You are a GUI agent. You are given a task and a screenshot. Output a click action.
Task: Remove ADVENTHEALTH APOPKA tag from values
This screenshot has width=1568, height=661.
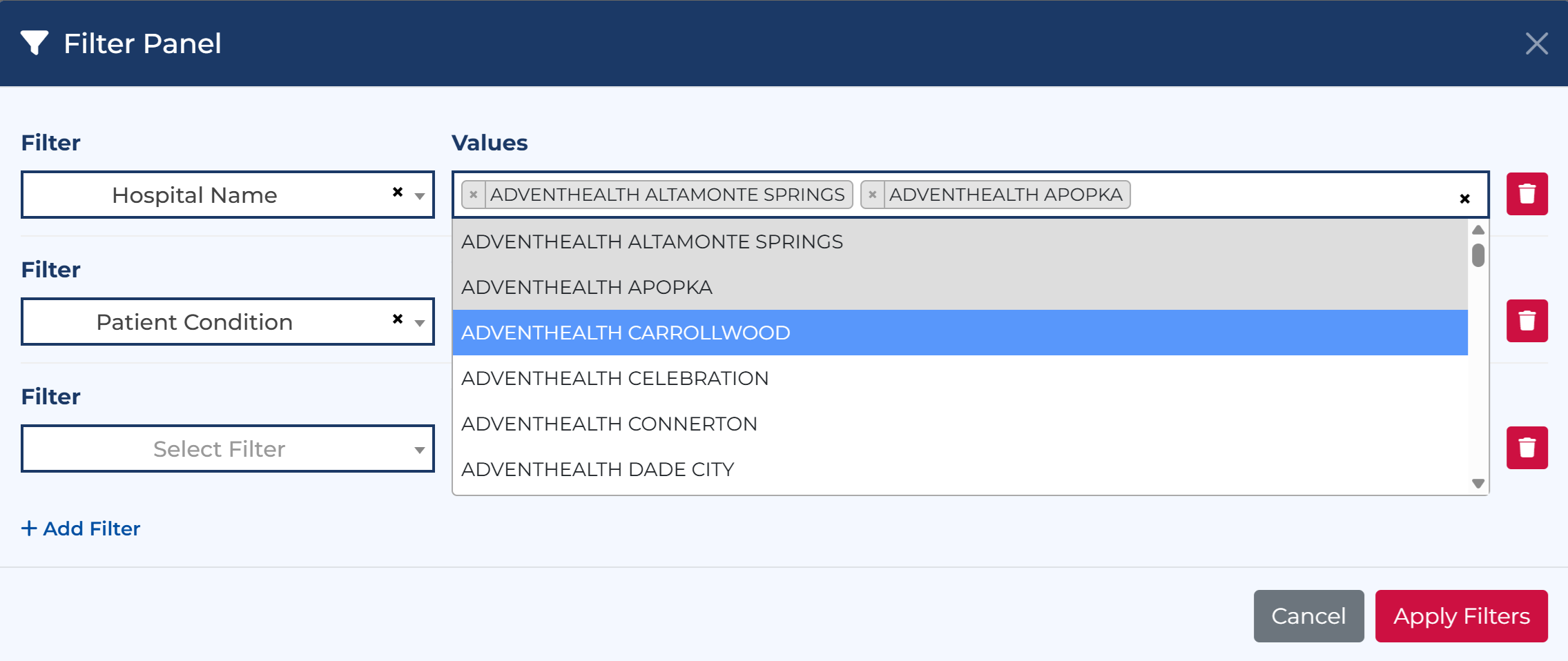click(x=873, y=195)
